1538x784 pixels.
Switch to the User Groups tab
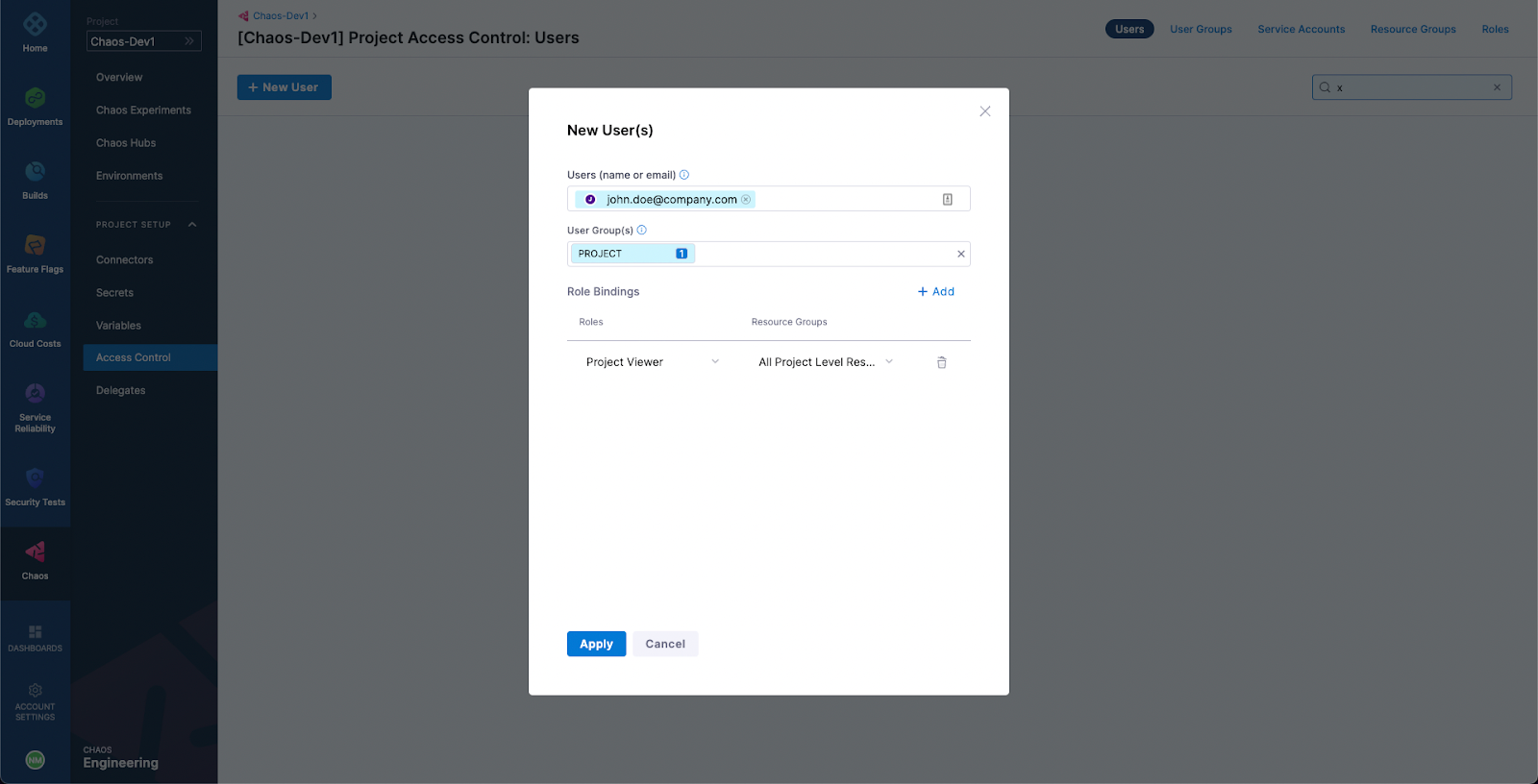[1201, 29]
